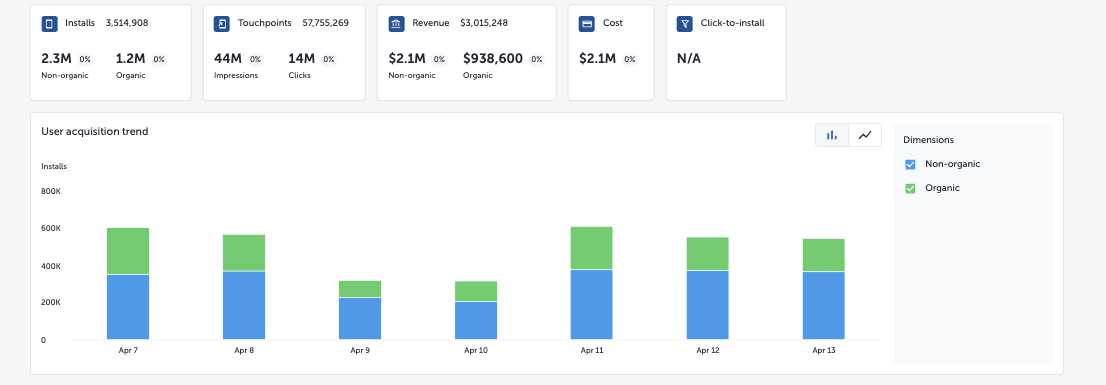Click the Apr 10 axis label
This screenshot has width=1106, height=385.
[475, 350]
